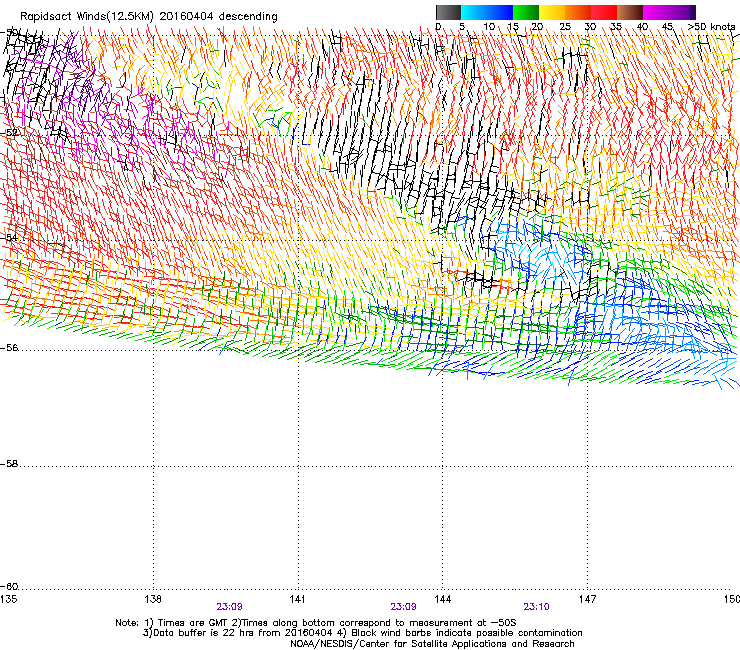Click the gray 0-5 knots color swatch
This screenshot has height=650, width=740.
(448, 12)
